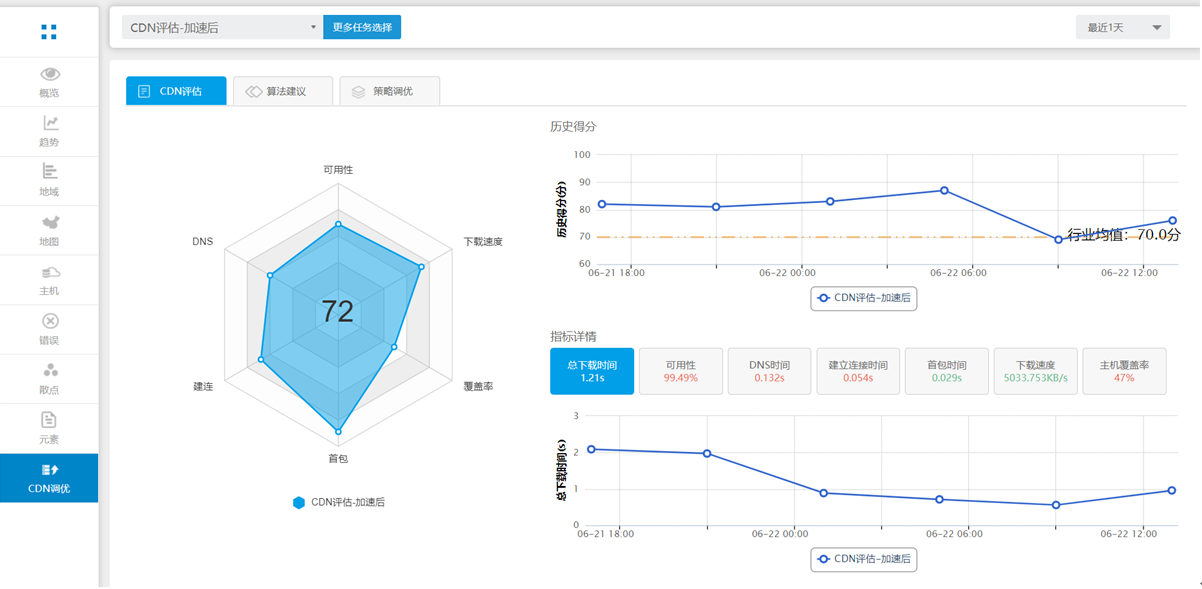Viewport: 1202px width, 589px height.
Task: Open the 概览 overview eye icon
Action: 50,74
